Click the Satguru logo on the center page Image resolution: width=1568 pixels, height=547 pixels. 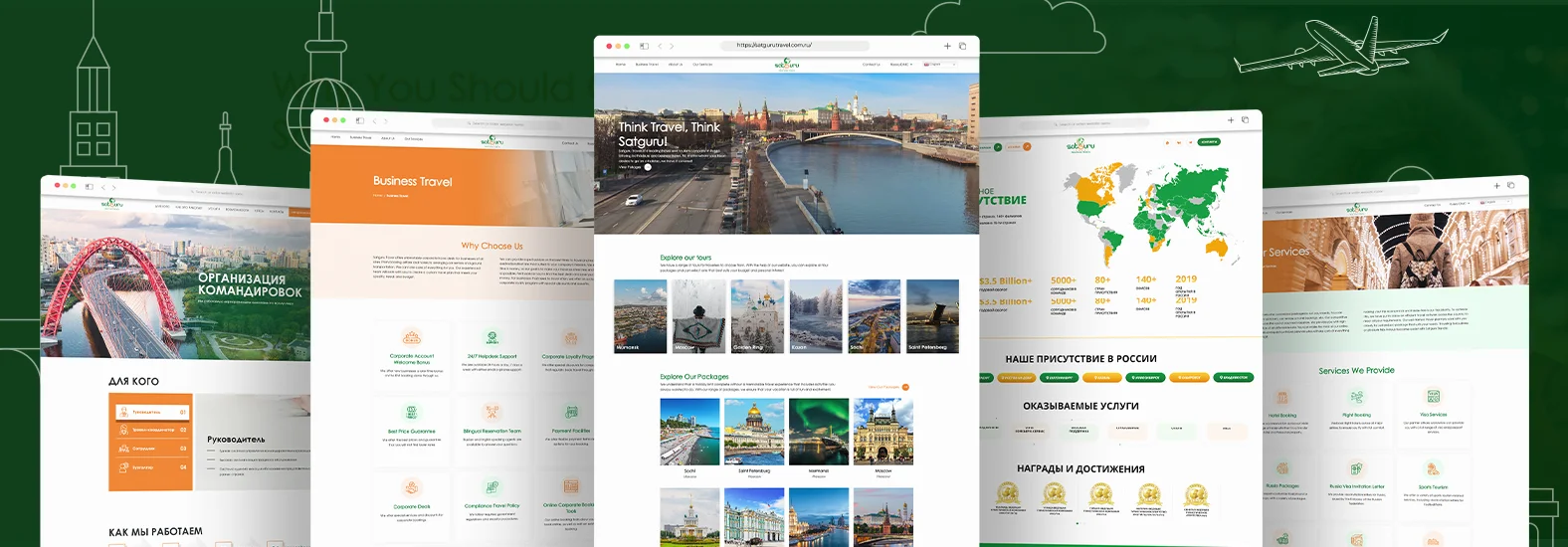(x=786, y=65)
